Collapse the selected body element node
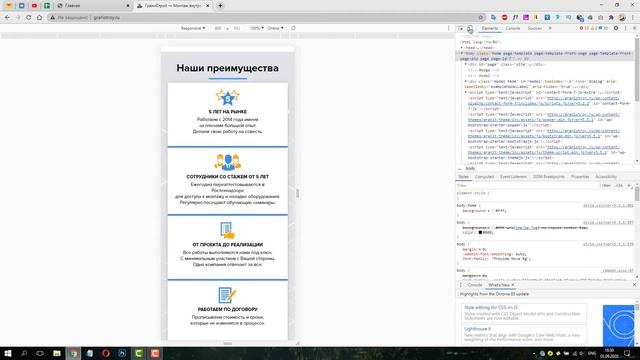 pyautogui.click(x=462, y=53)
